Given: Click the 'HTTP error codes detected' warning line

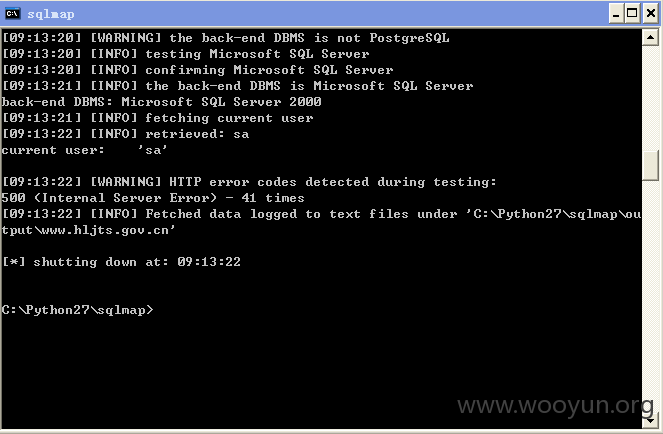Looking at the screenshot, I should coord(249,182).
